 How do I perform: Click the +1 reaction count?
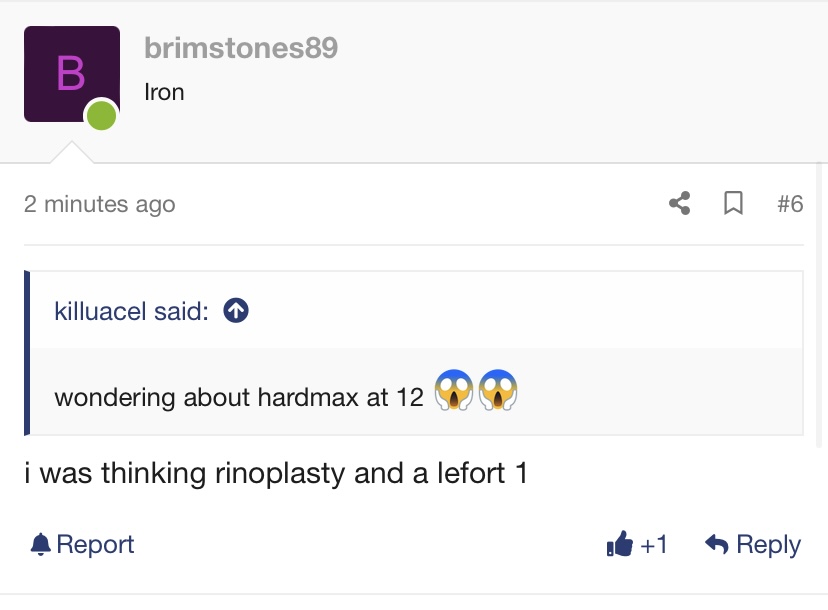(x=654, y=545)
